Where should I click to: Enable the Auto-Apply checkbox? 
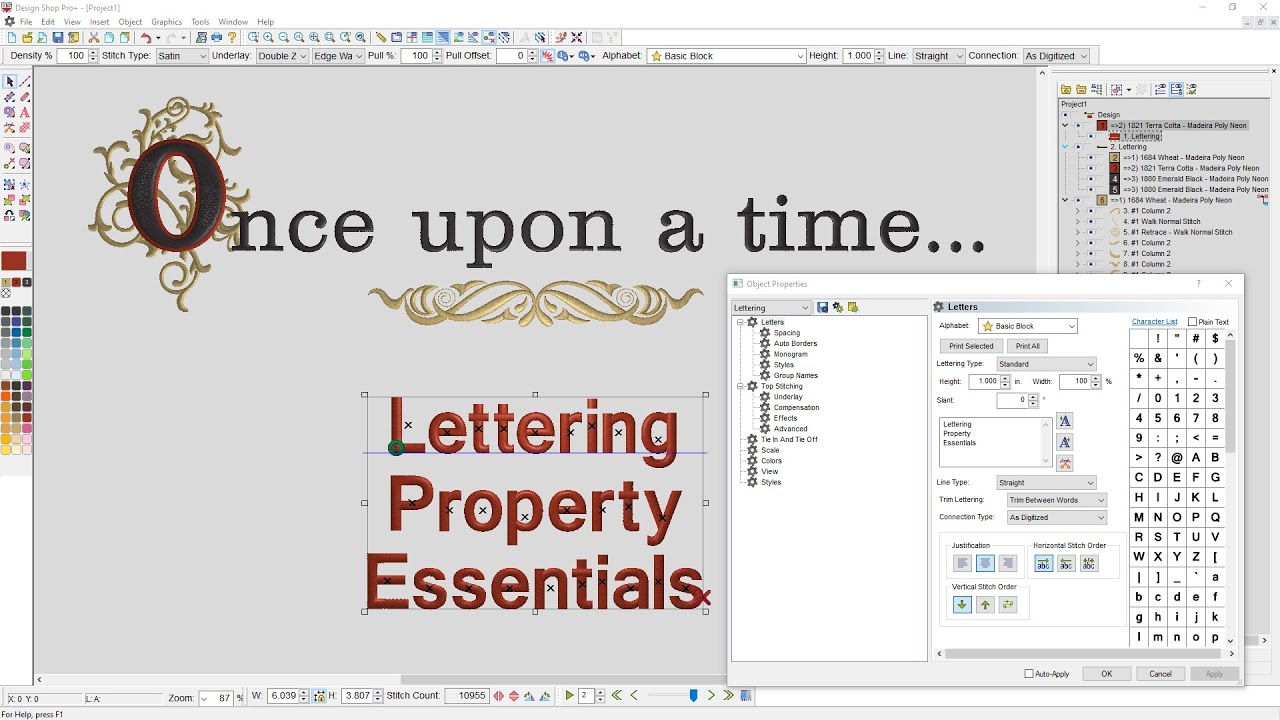(x=1030, y=674)
